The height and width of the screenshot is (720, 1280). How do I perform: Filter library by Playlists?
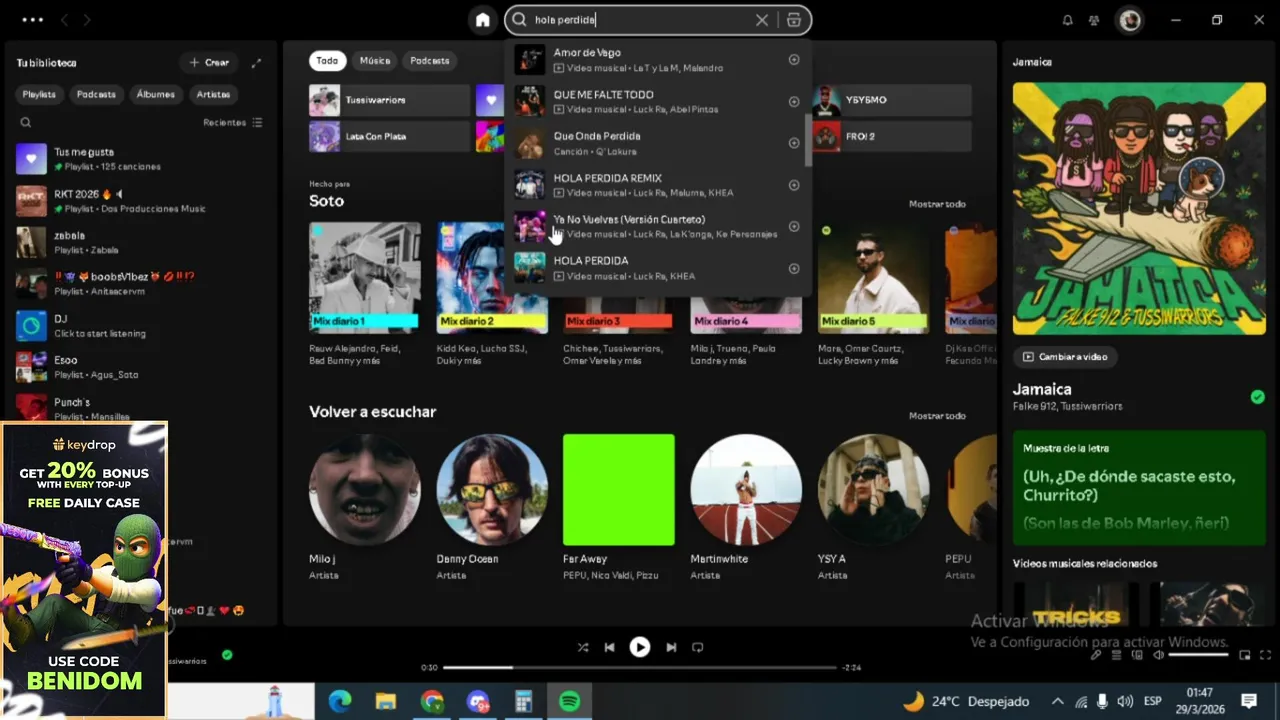39,94
